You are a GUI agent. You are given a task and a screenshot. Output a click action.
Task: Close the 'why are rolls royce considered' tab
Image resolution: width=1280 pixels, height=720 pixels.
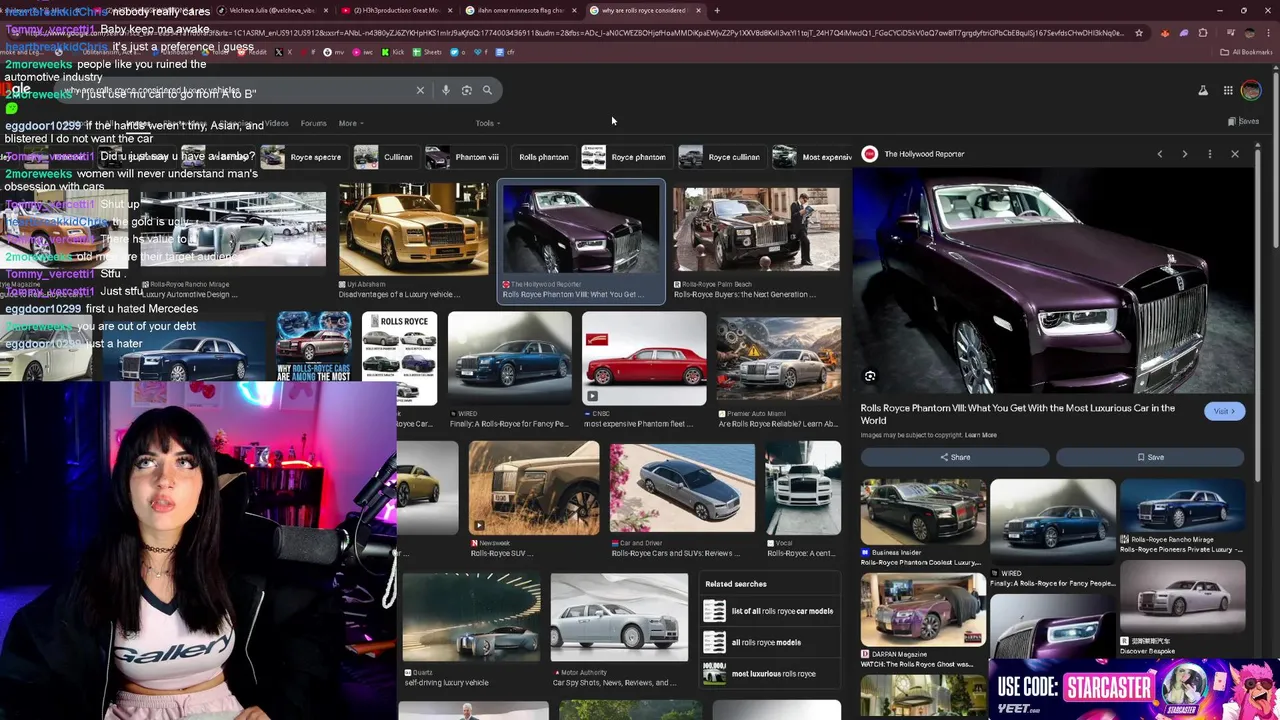click(x=697, y=10)
